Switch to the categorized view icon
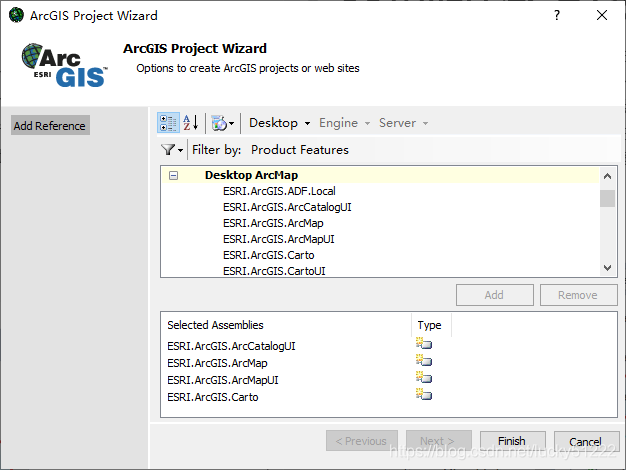The width and height of the screenshot is (626, 470). [168, 123]
